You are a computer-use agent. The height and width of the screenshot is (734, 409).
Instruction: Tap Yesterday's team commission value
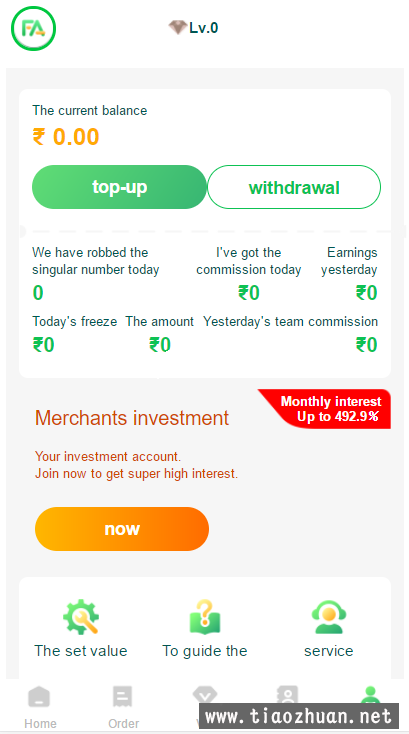pyautogui.click(x=366, y=345)
